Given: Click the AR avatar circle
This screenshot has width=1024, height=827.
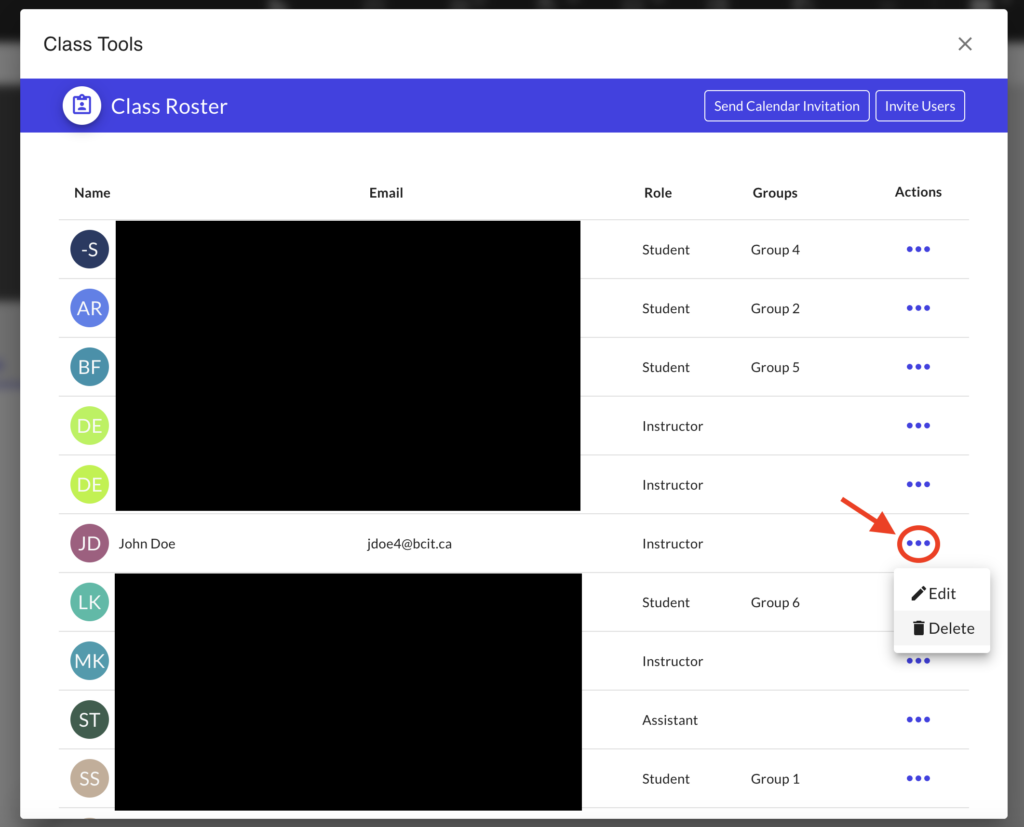Looking at the screenshot, I should click(89, 308).
